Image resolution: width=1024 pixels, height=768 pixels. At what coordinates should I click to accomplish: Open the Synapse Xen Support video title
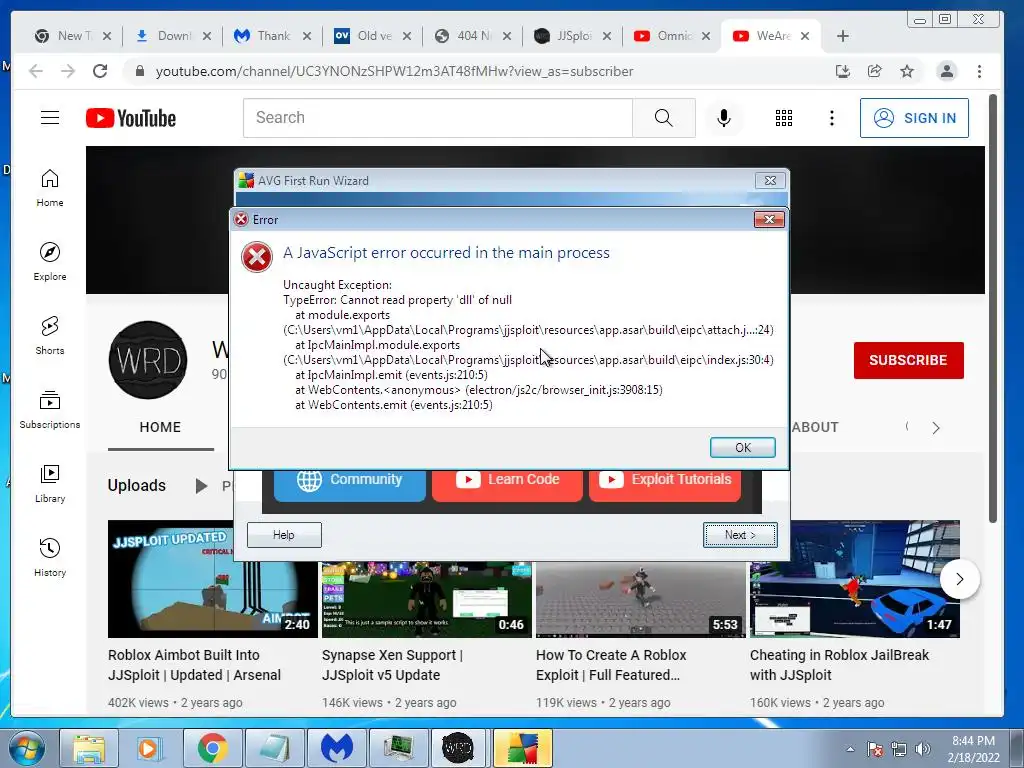(392, 665)
